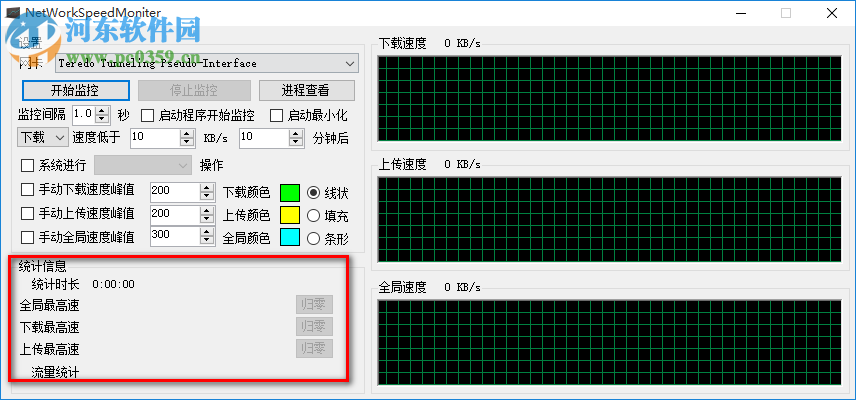The width and height of the screenshot is (856, 400).
Task: Click the 监控间隔 interval input field
Action: click(84, 115)
